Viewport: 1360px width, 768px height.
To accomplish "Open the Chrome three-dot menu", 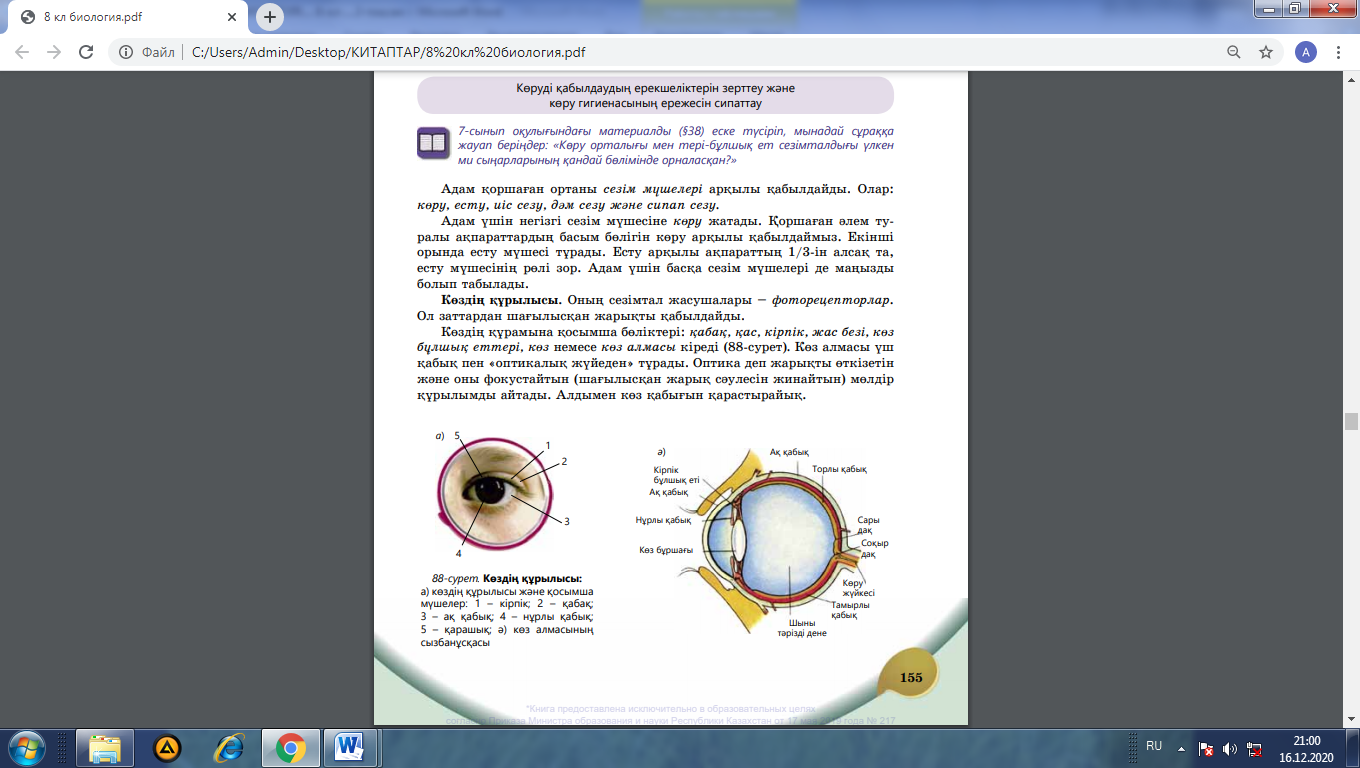I will point(1339,52).
